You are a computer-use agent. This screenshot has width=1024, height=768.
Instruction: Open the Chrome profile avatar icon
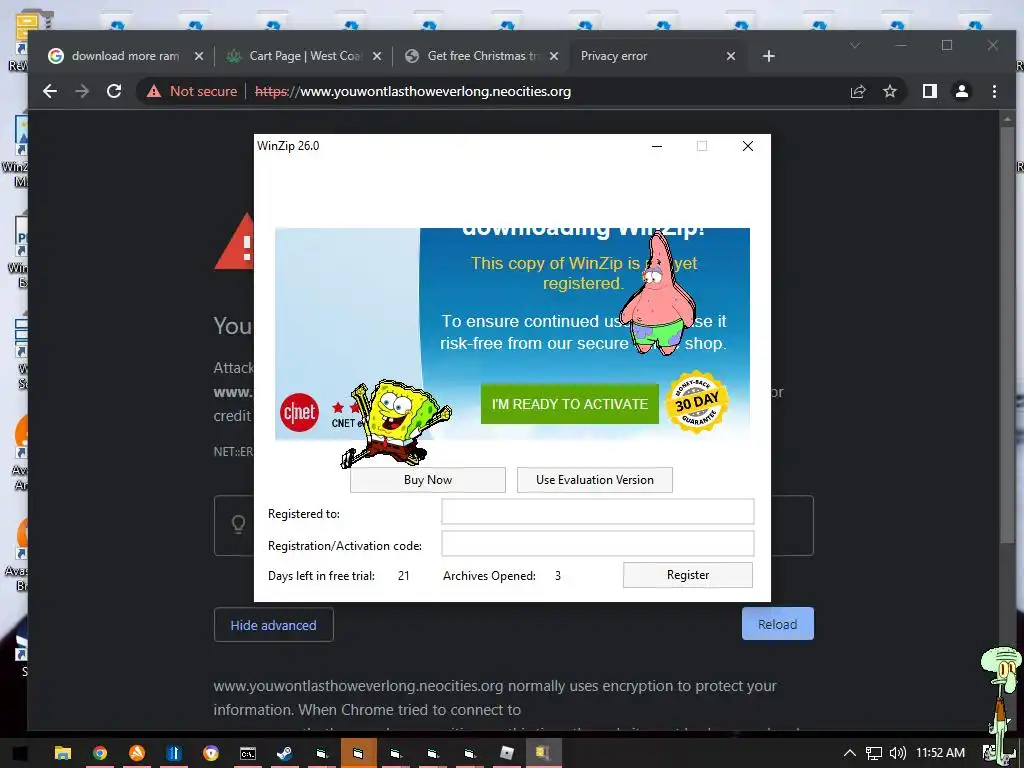click(x=962, y=91)
